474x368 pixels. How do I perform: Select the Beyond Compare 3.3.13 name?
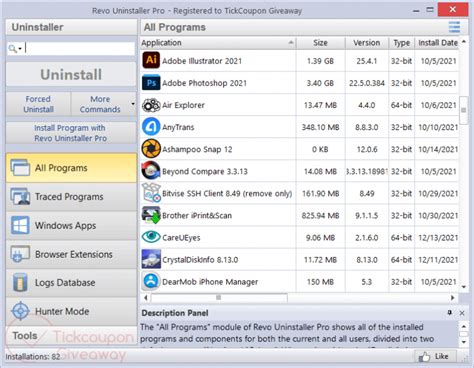(205, 171)
